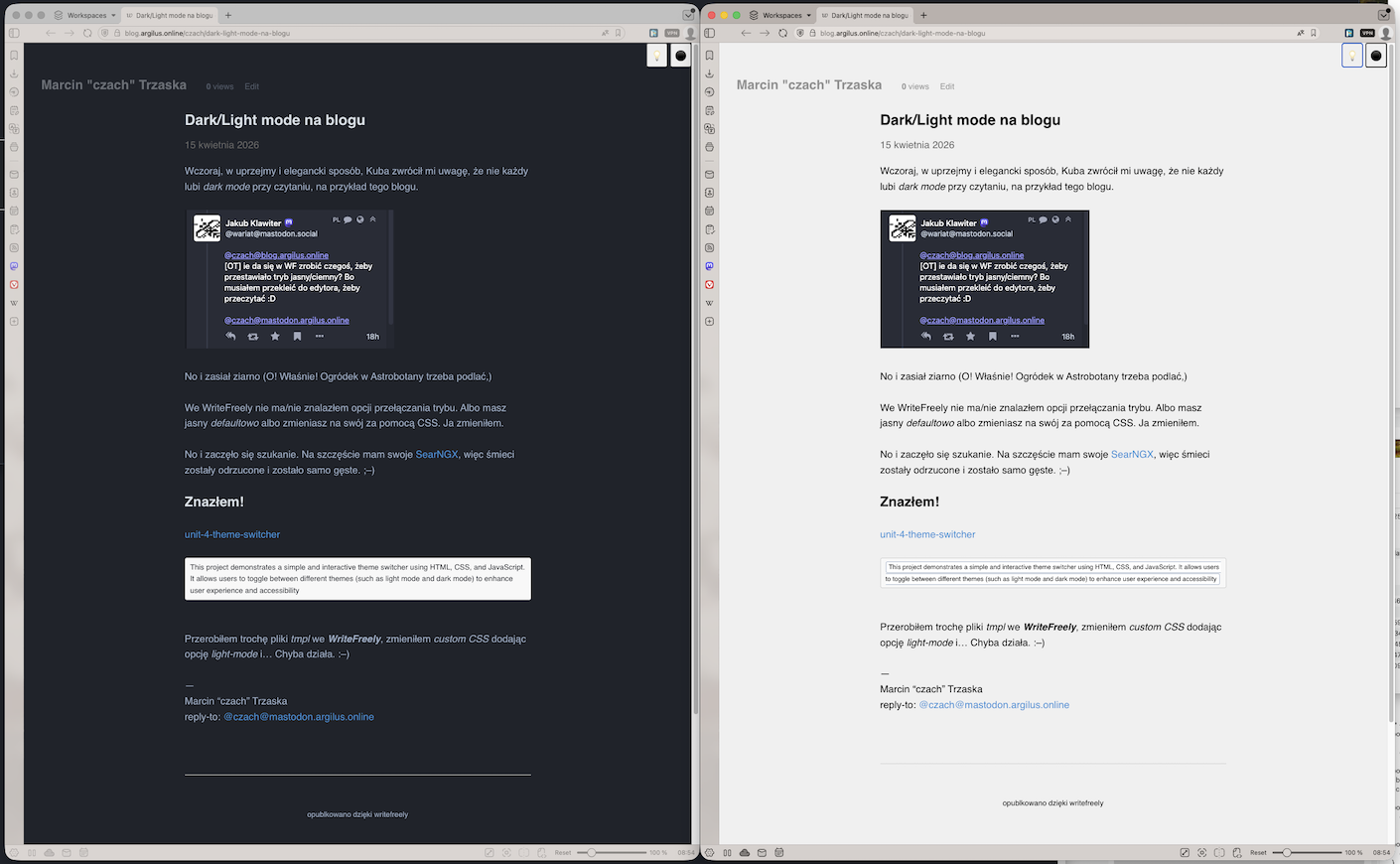Image resolution: width=1400 pixels, height=864 pixels.
Task: Open the Downloads panel in the sidebar
Action: point(14,73)
